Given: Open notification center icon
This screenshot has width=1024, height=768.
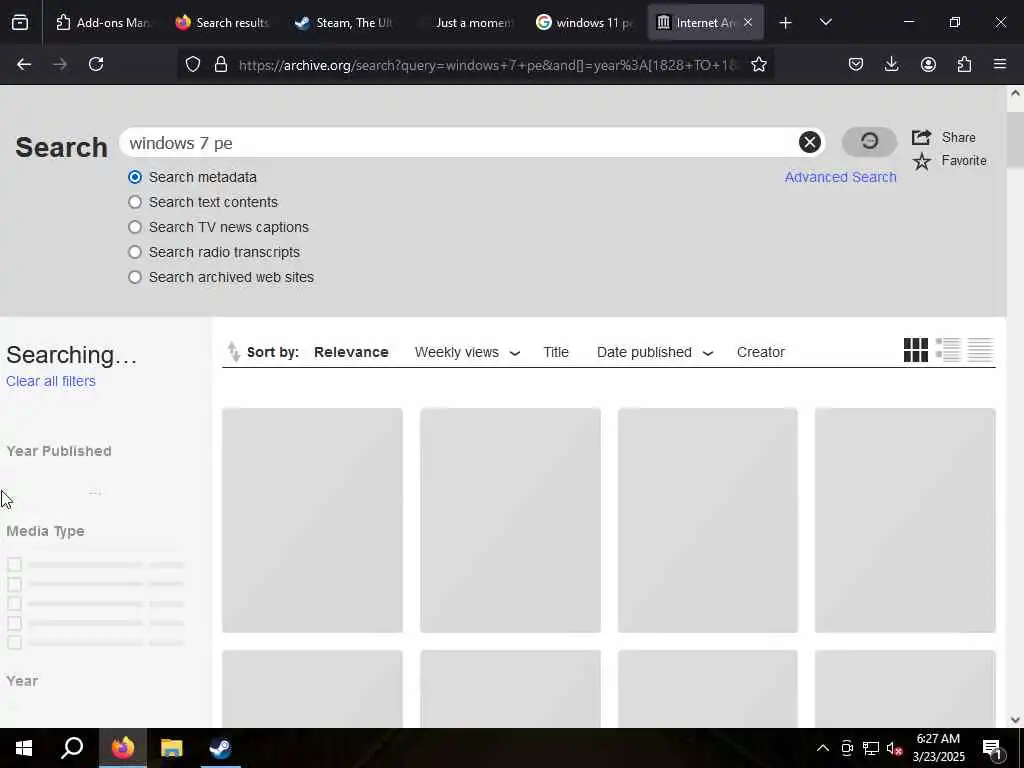Looking at the screenshot, I should [x=993, y=749].
